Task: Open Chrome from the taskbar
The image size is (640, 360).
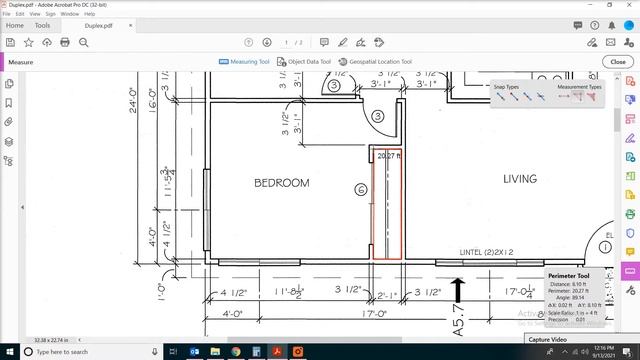Action: (236, 352)
